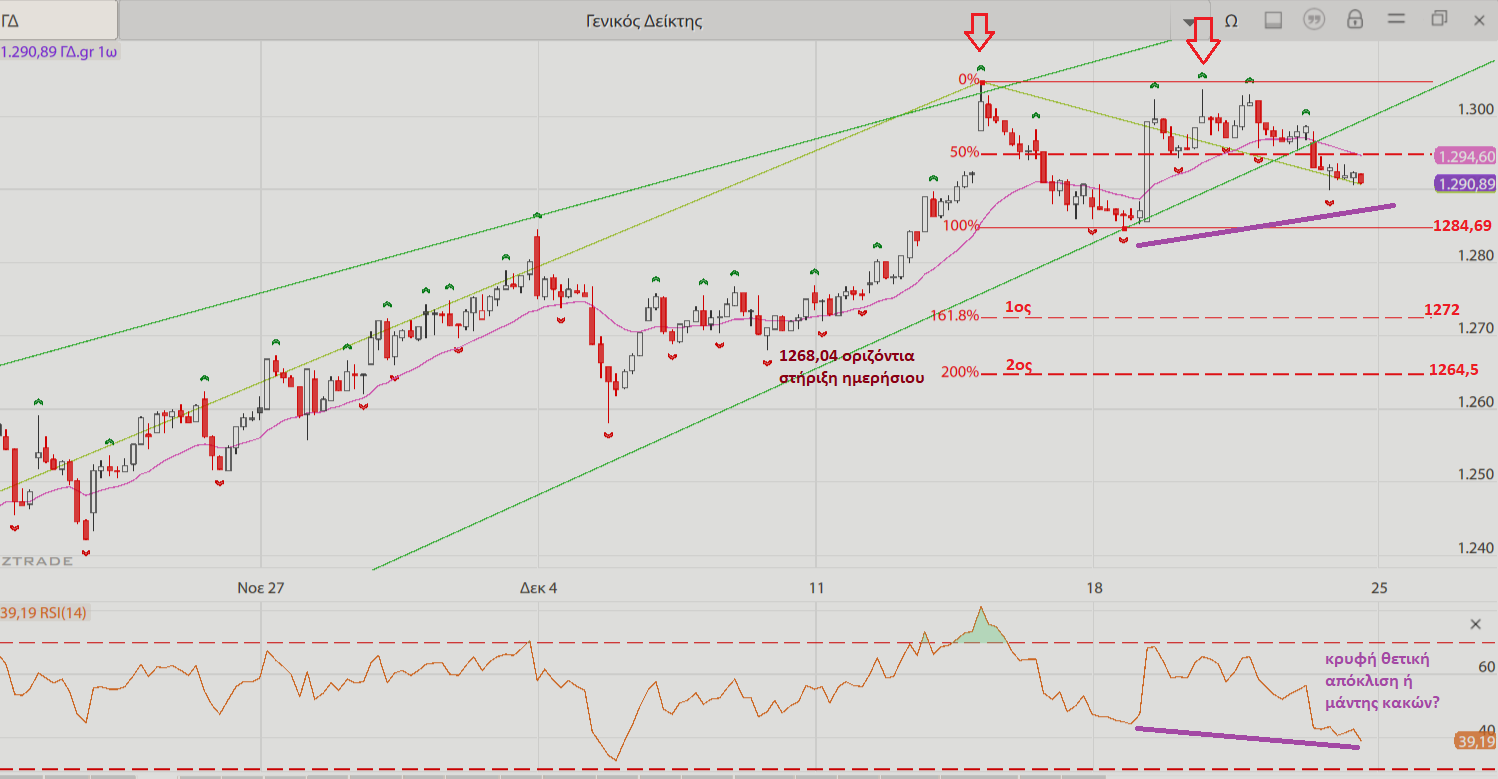Click the 25 date label on the time axis
Screen dimensions: 1498x779
click(x=1378, y=588)
